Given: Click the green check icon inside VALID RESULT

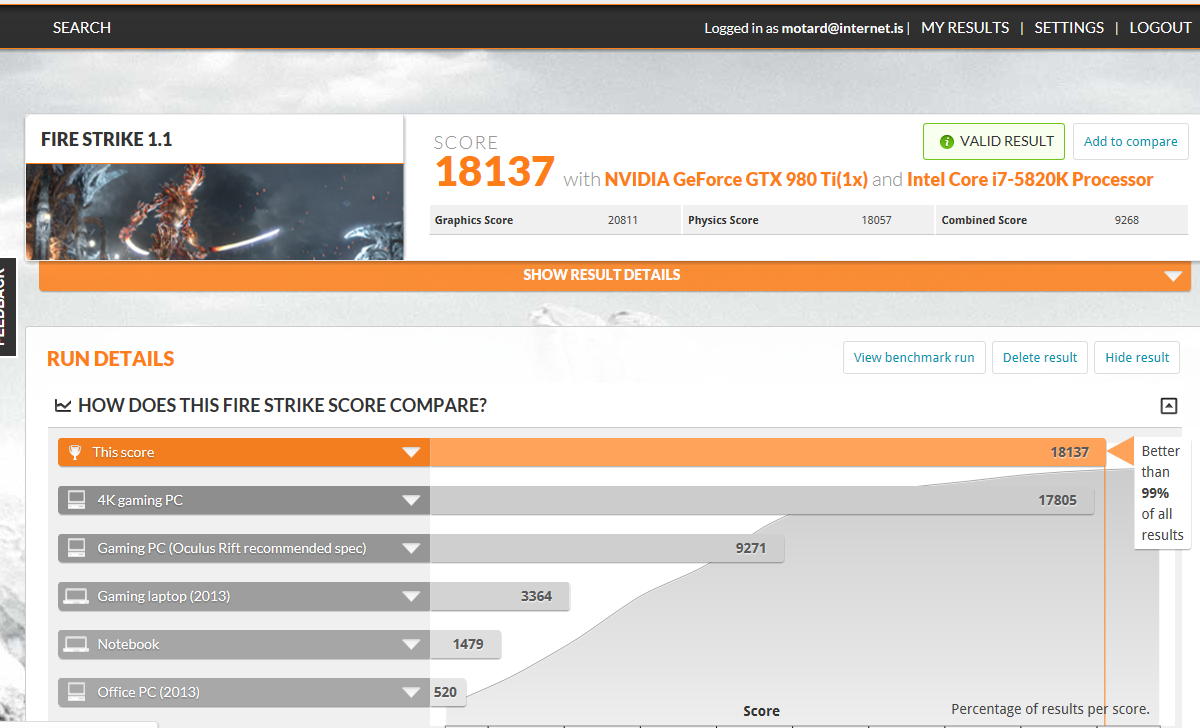Looking at the screenshot, I should 948,141.
